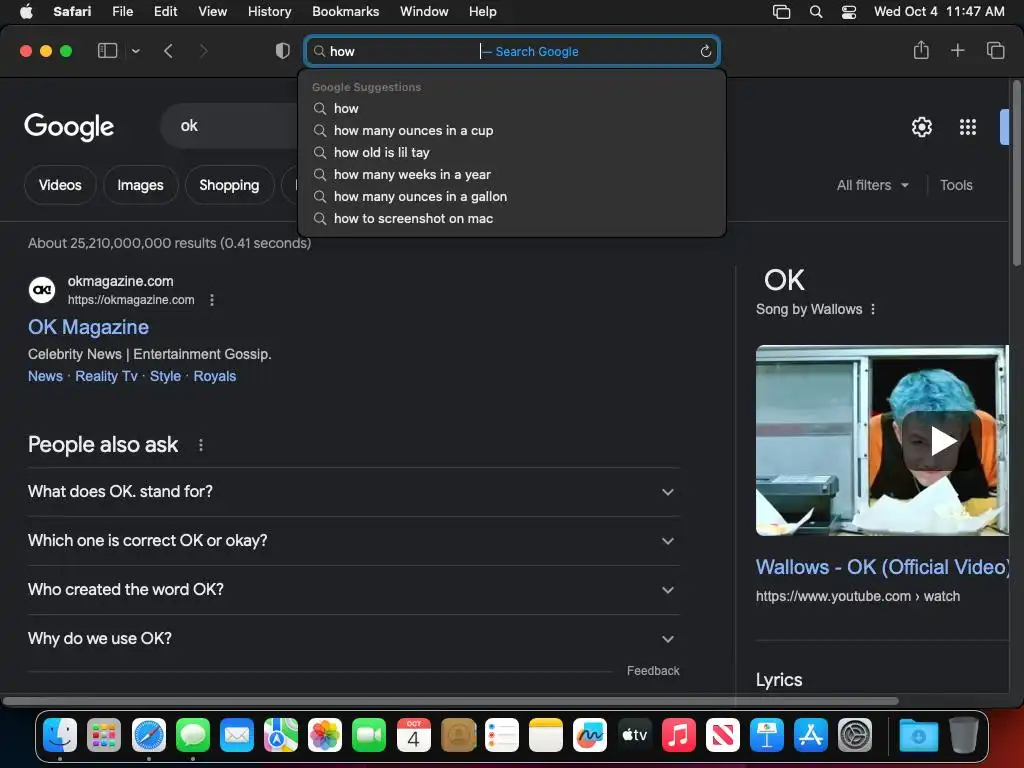Screen dimensions: 1024x768
Task: Click the horizontal page scrollbar
Action: 451,701
